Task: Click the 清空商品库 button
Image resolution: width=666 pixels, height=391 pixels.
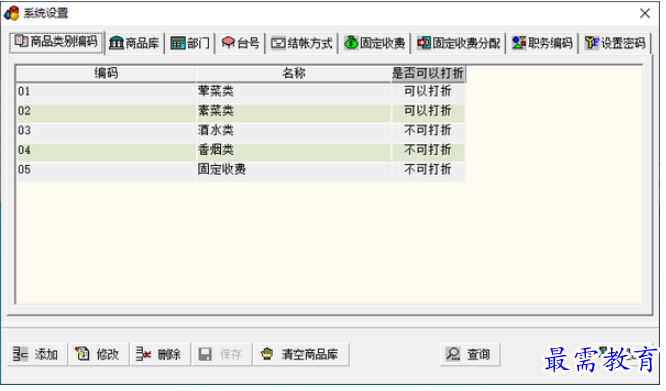Action: click(x=301, y=354)
